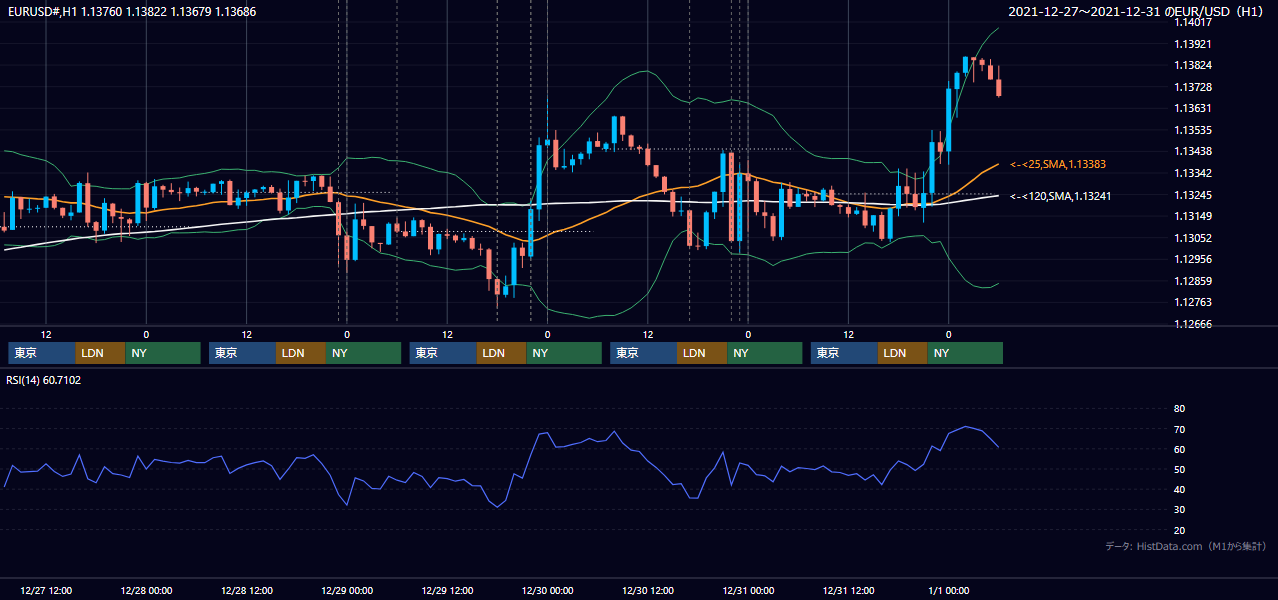The width and height of the screenshot is (1278, 600).
Task: Click the 12/30 00:00 time axis label
Action: (x=547, y=591)
